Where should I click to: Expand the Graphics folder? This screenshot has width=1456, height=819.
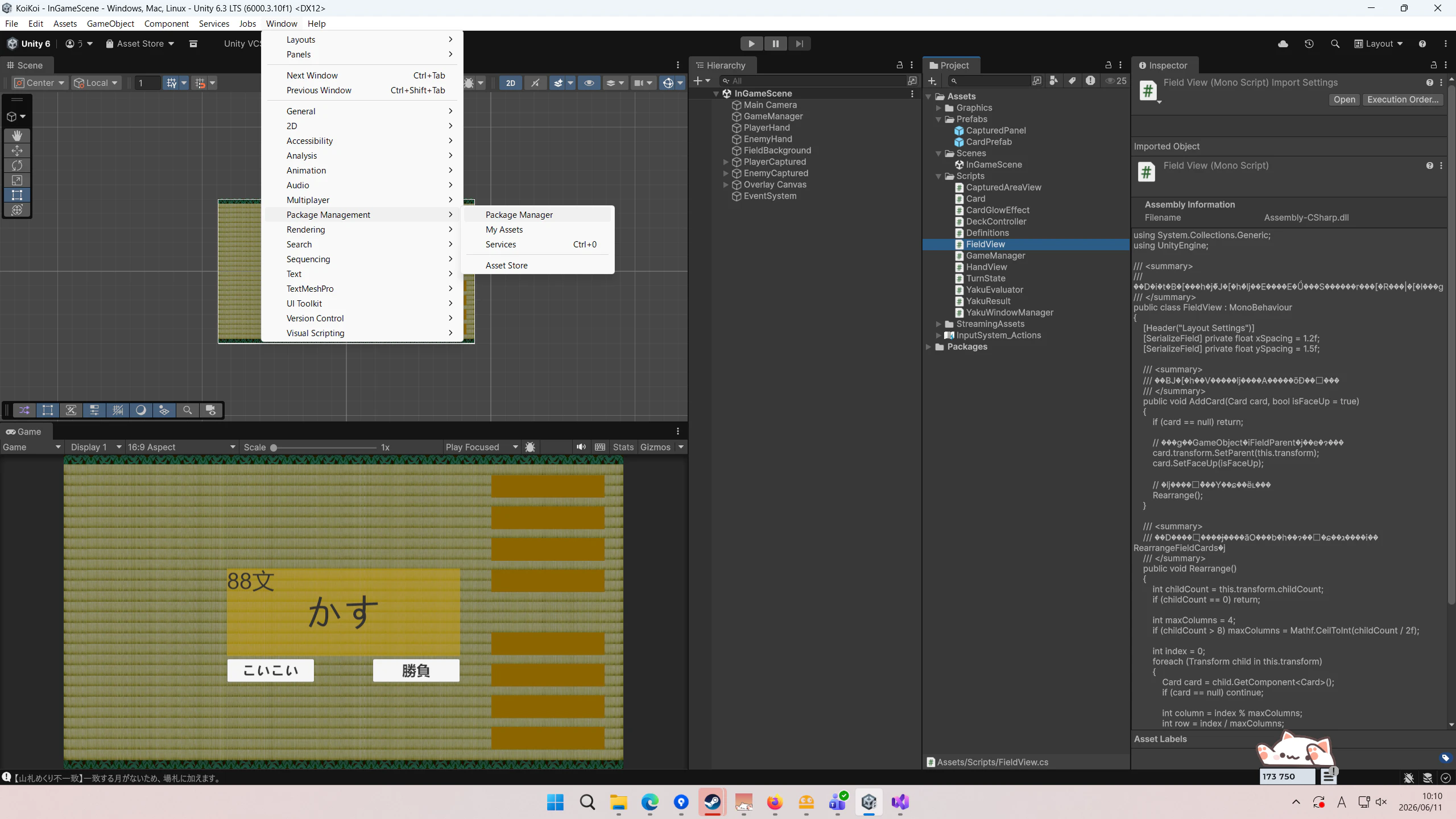[x=938, y=108]
